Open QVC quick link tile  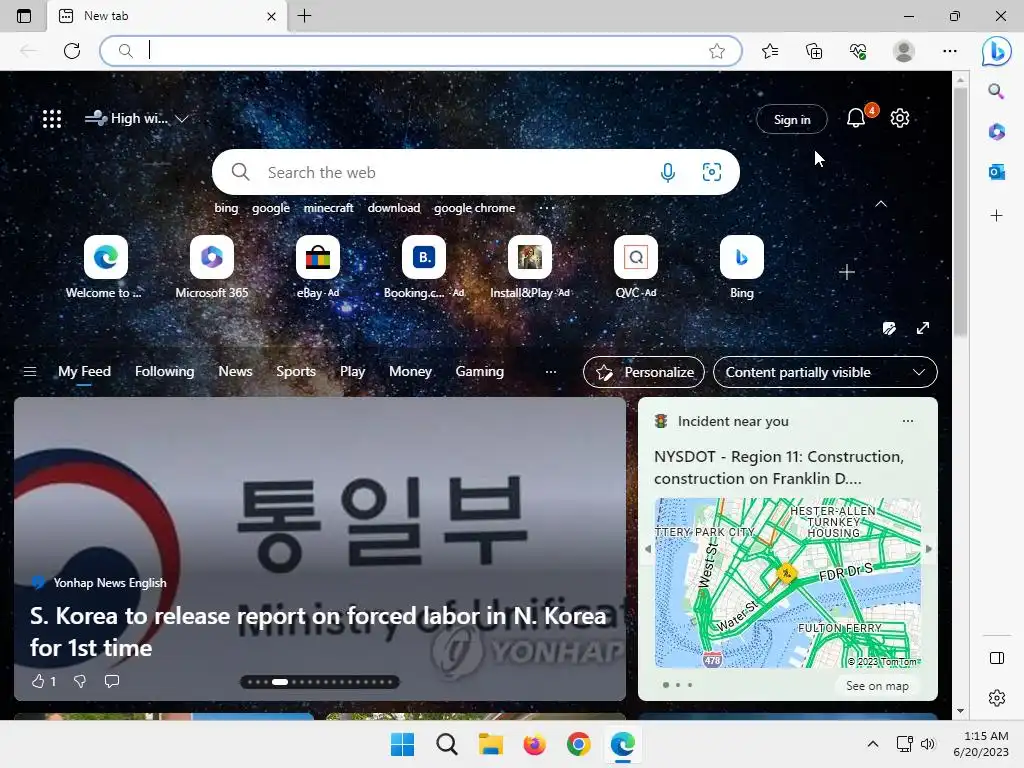point(635,257)
